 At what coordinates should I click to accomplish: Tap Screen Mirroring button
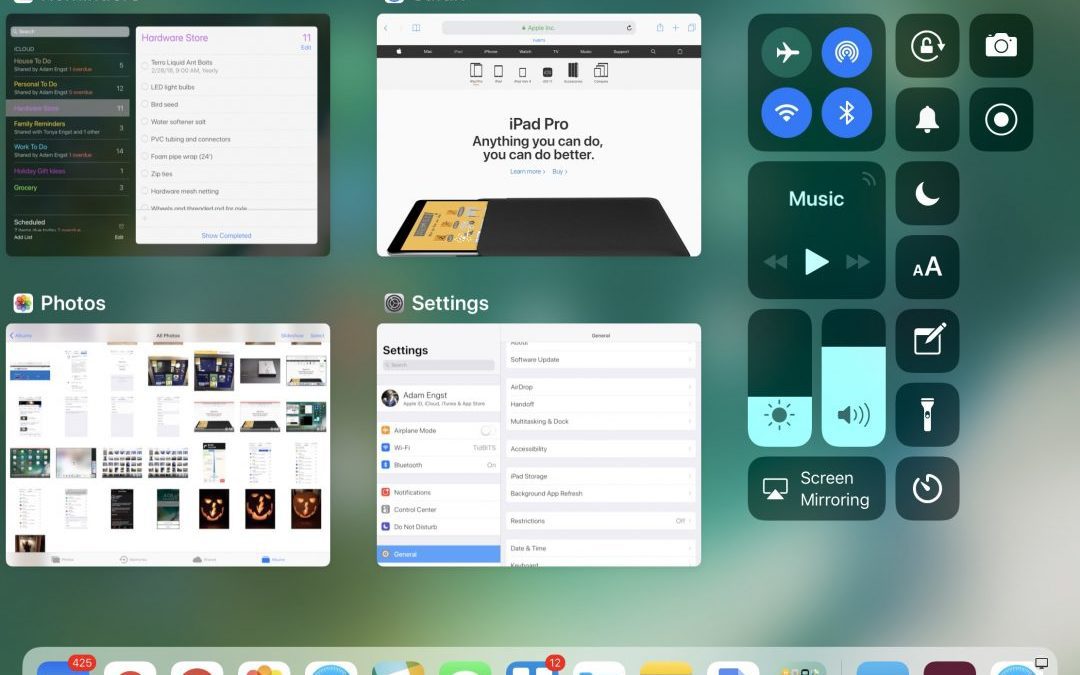(x=817, y=488)
